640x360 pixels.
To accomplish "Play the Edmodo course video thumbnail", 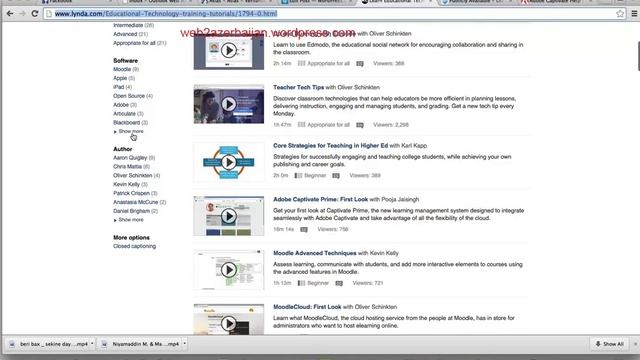I will pos(229,51).
